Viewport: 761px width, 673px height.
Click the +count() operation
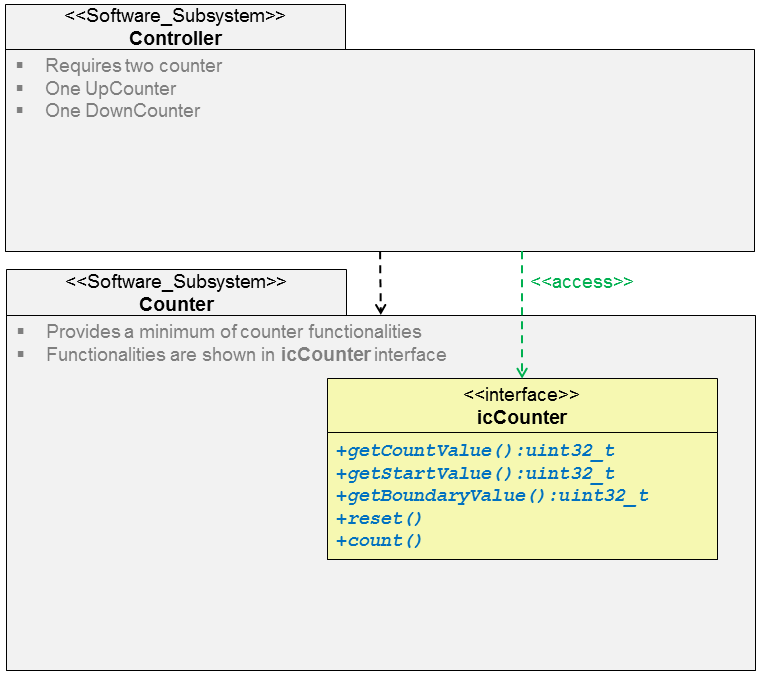pos(379,541)
